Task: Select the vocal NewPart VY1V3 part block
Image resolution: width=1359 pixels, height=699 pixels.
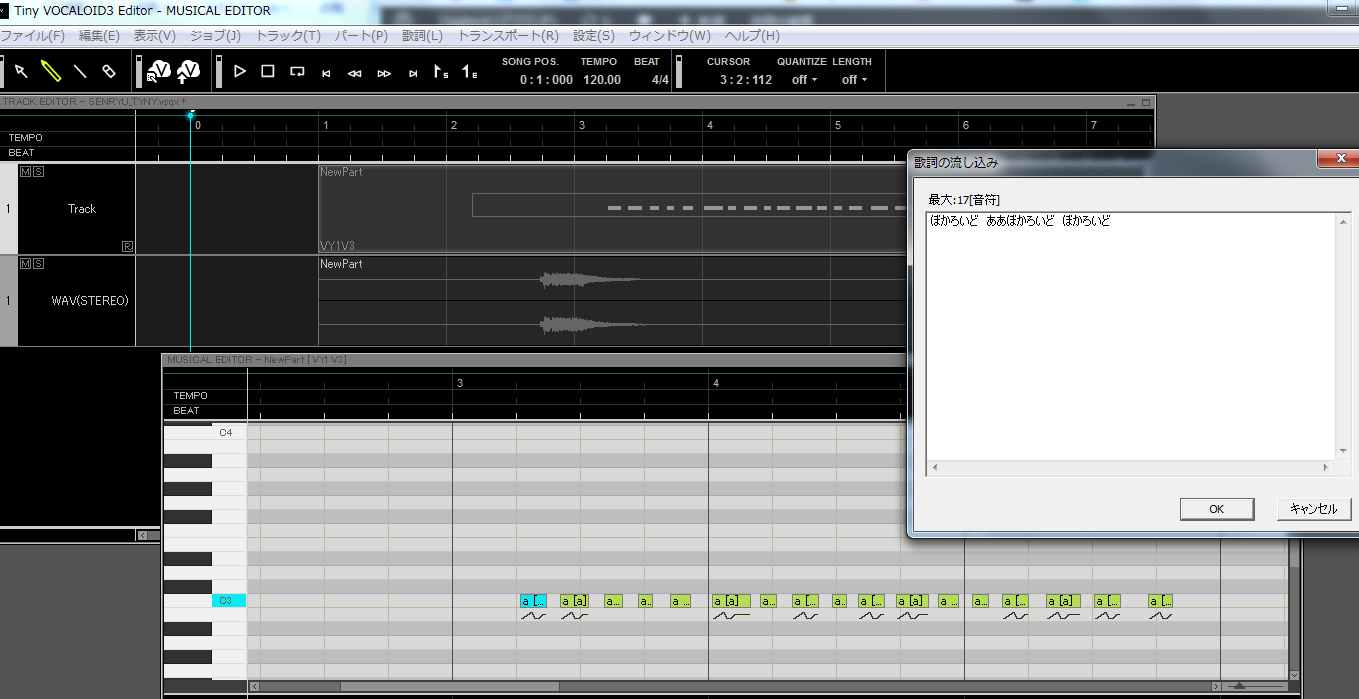Action: pyautogui.click(x=612, y=208)
